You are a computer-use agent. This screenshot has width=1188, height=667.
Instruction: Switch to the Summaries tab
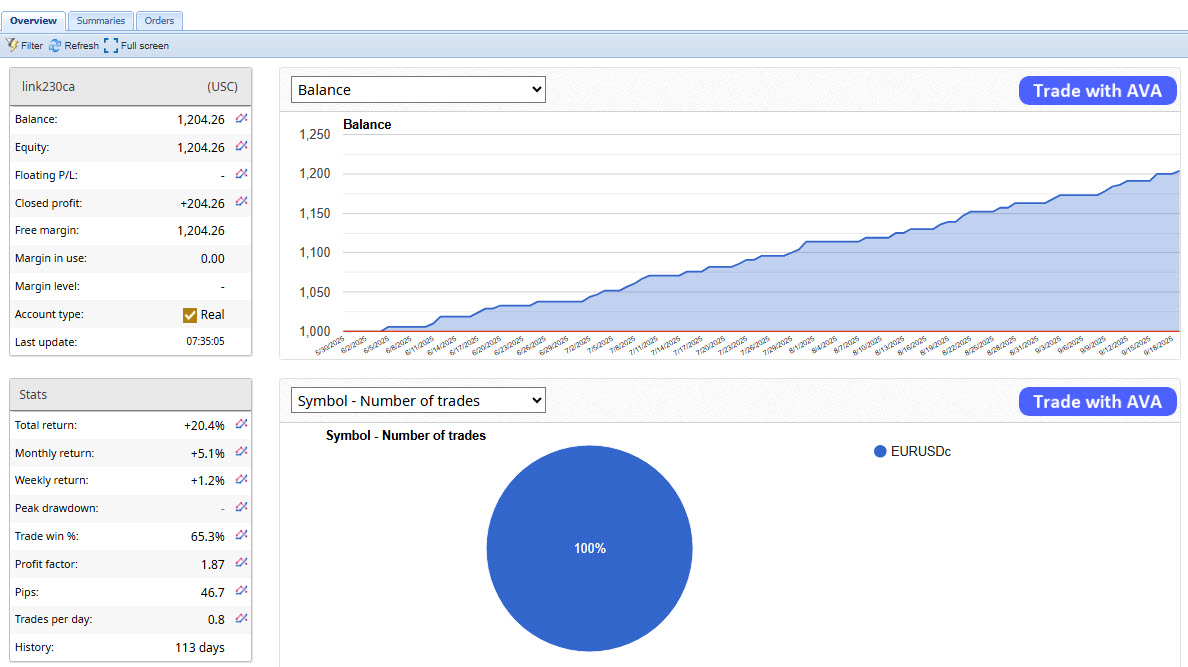[x=101, y=20]
